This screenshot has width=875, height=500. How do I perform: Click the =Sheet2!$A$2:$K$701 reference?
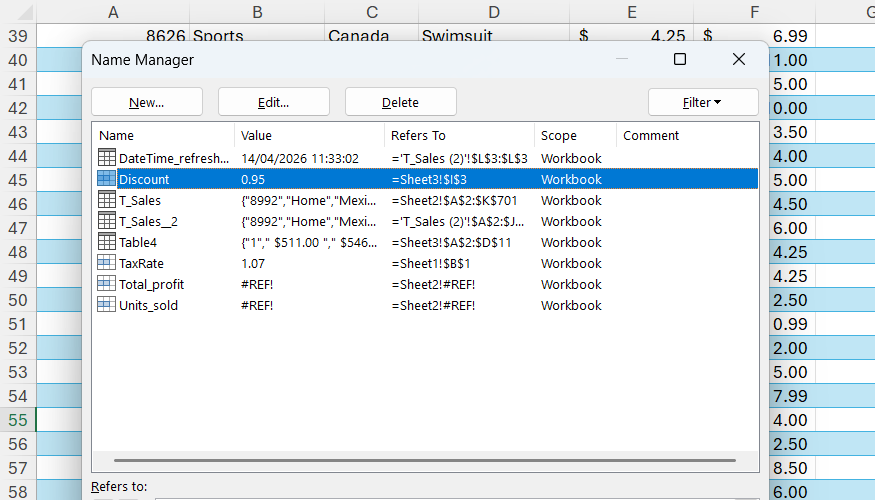pyautogui.click(x=454, y=200)
